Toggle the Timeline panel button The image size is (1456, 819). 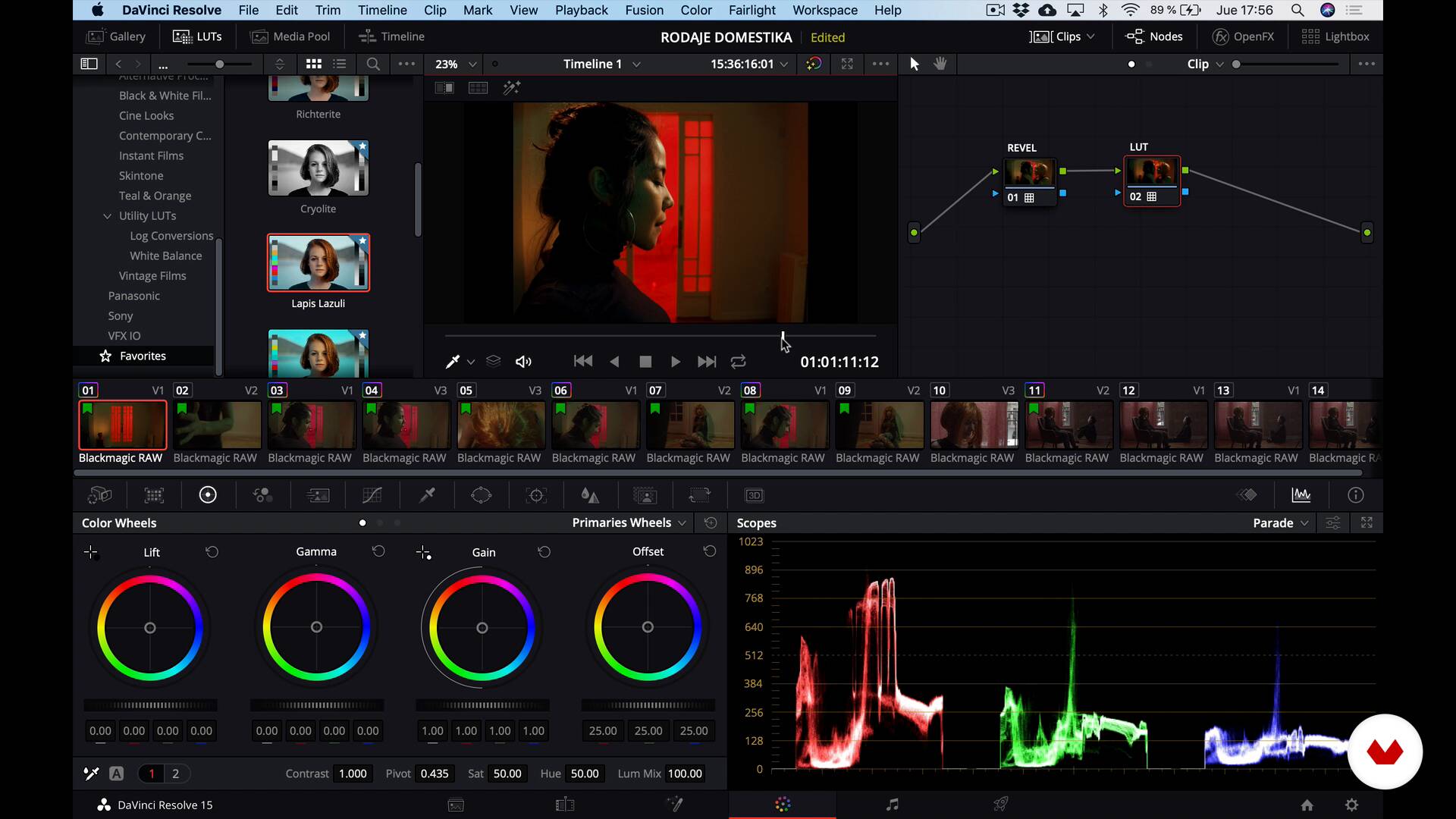(391, 36)
